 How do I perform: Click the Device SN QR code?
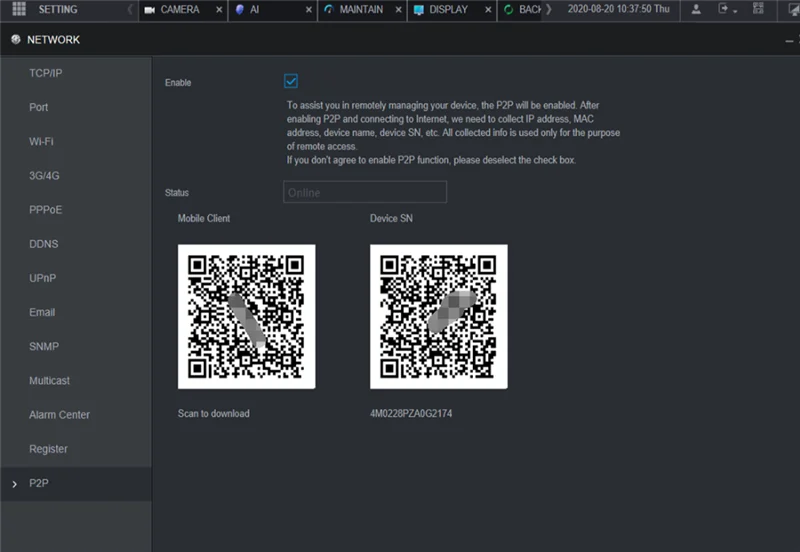(439, 316)
